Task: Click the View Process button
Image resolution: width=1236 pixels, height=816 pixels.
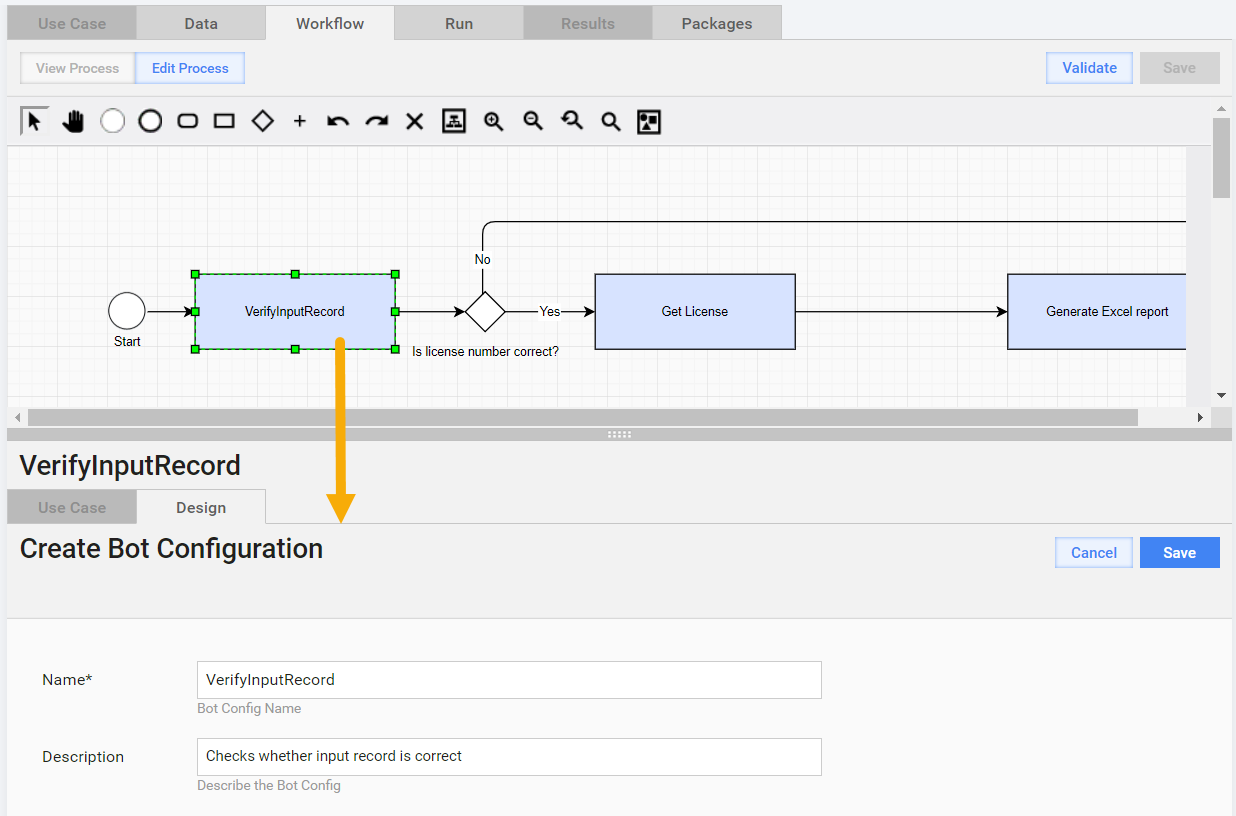Action: 77,68
